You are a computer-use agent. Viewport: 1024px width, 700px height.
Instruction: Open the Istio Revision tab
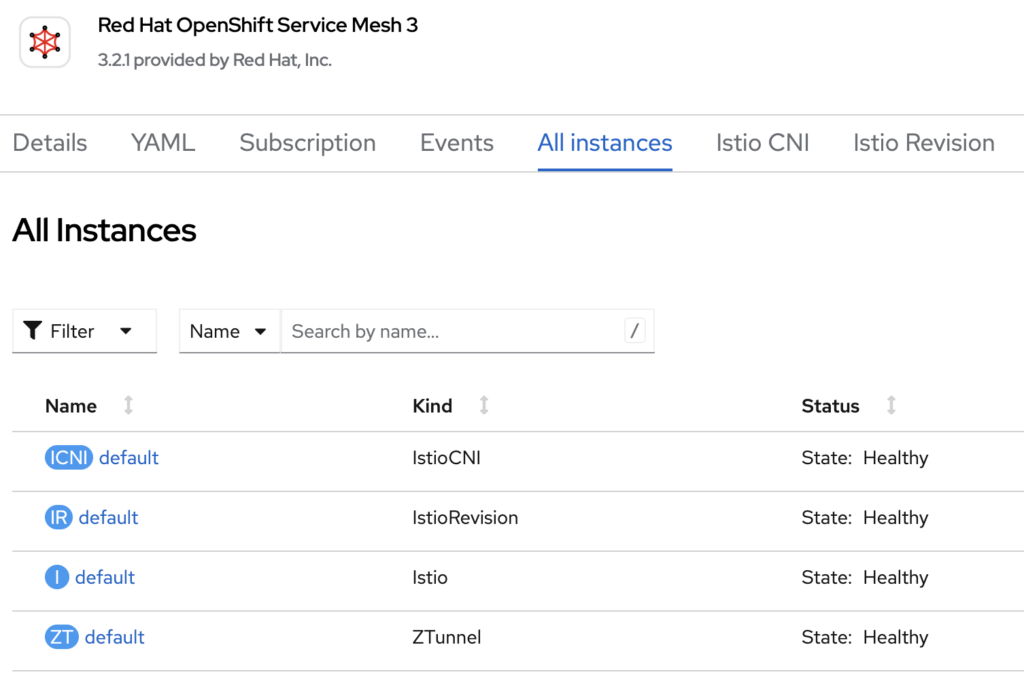pyautogui.click(x=923, y=143)
